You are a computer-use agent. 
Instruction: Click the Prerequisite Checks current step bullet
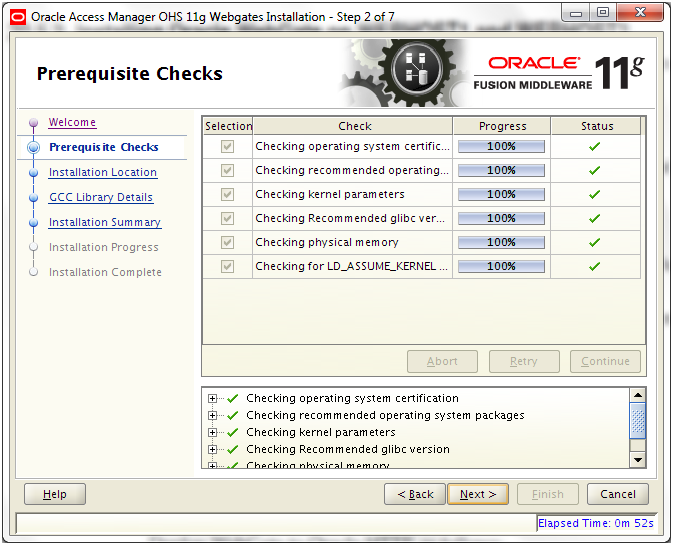click(x=33, y=148)
